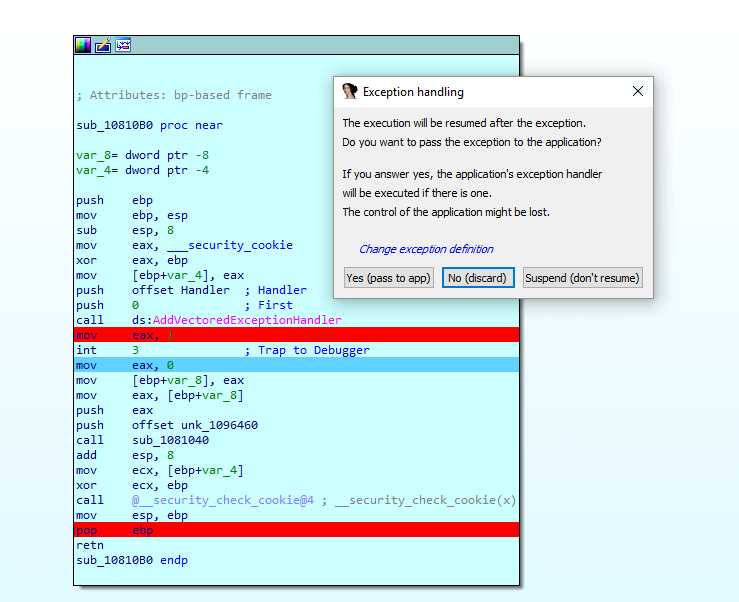The width and height of the screenshot is (739, 602).
Task: Click the IDA icon in Exception handling dialog
Action: [x=350, y=91]
